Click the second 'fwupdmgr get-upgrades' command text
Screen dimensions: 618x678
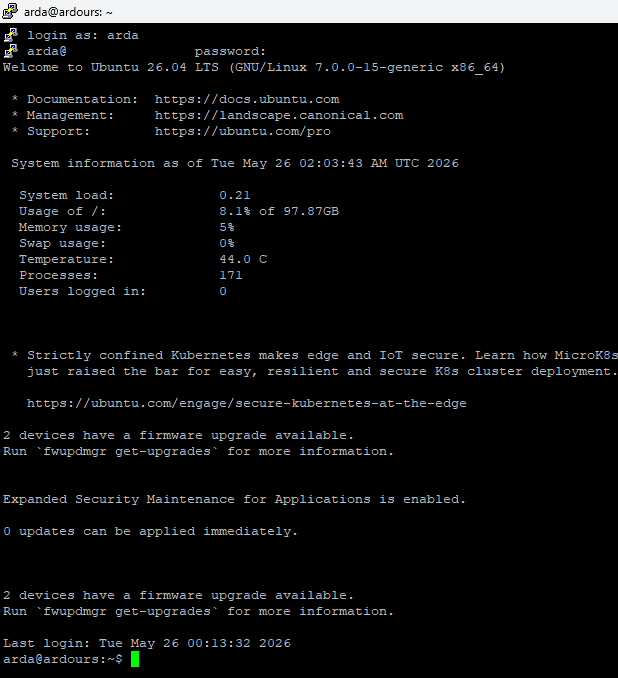[127, 611]
